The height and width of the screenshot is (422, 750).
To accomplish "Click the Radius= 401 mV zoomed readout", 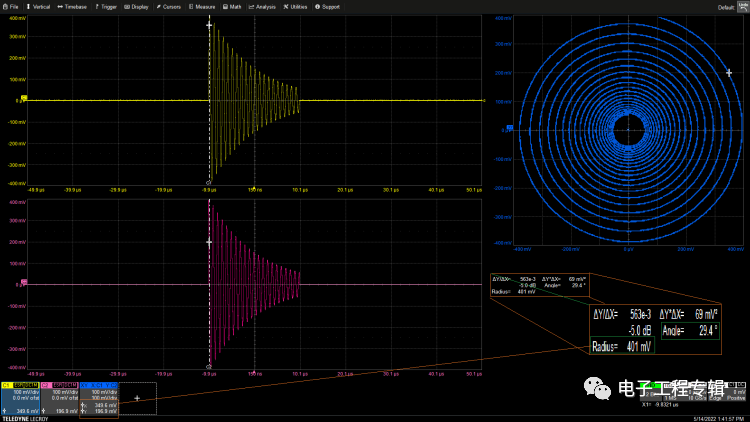I will pyautogui.click(x=622, y=346).
